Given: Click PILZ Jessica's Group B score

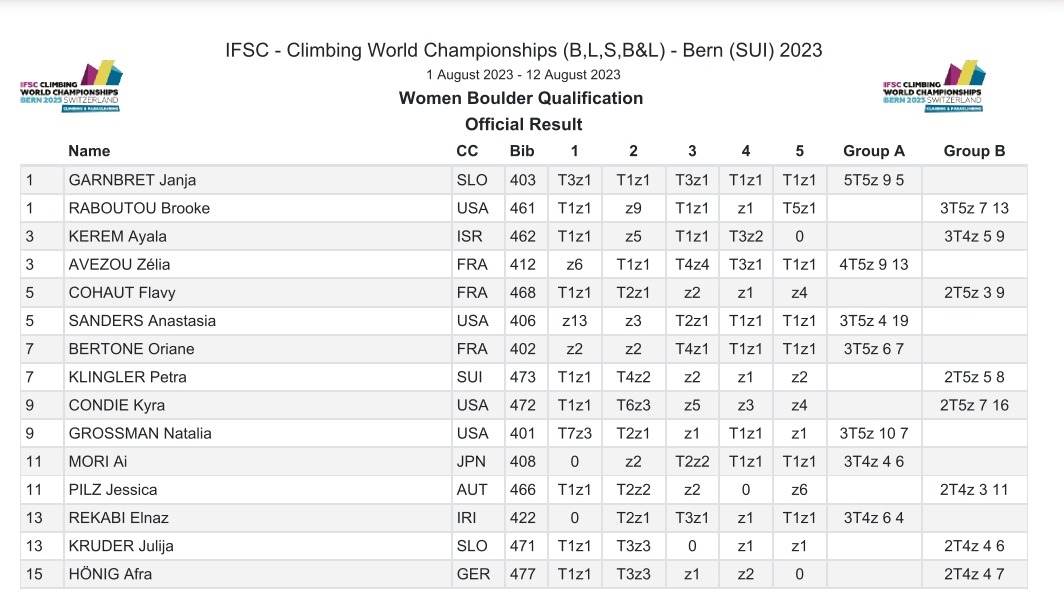Looking at the screenshot, I should click(x=973, y=490).
